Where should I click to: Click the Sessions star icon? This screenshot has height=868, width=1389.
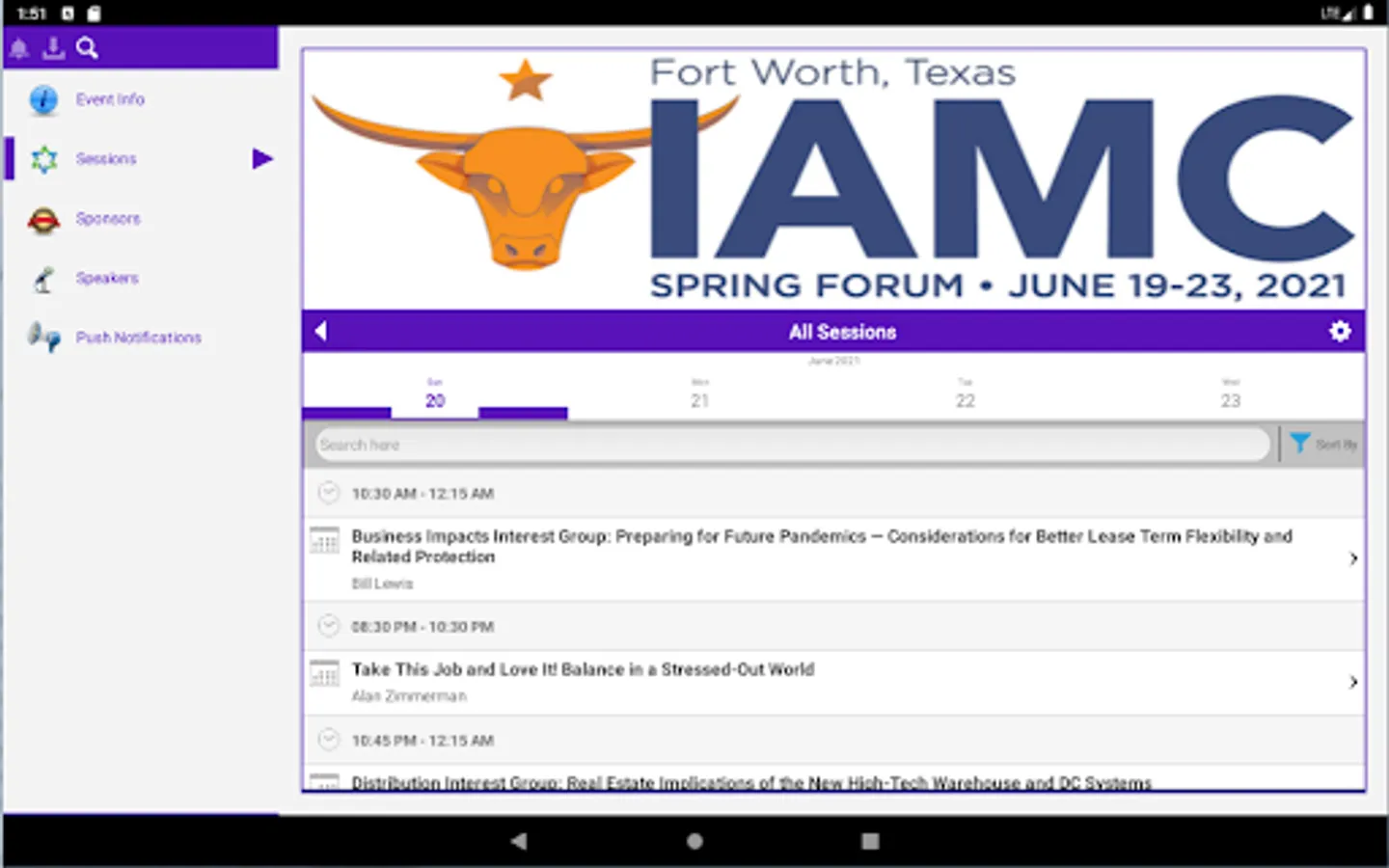coord(43,159)
